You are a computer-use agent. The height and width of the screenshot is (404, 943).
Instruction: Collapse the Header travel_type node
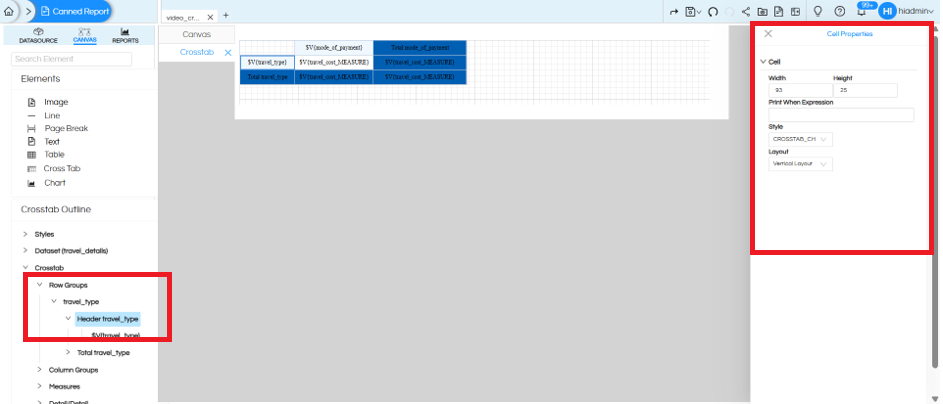68,319
